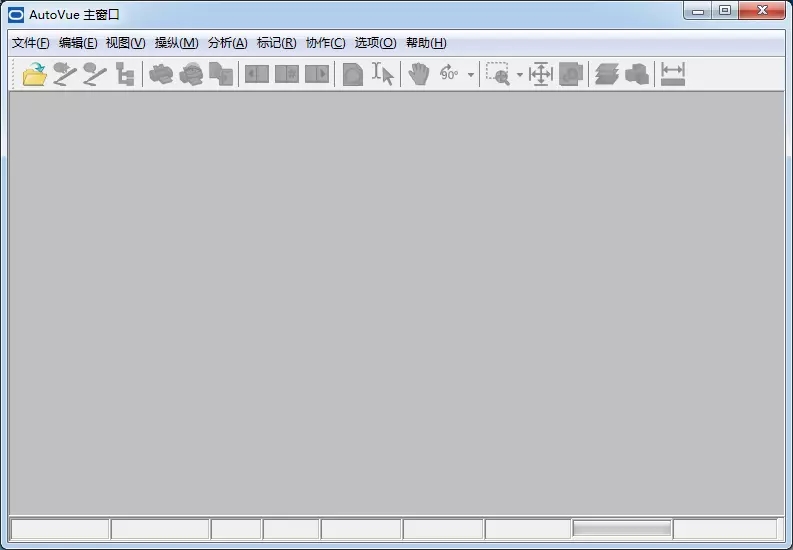Select the Zoom Area magnifier tool

498,74
